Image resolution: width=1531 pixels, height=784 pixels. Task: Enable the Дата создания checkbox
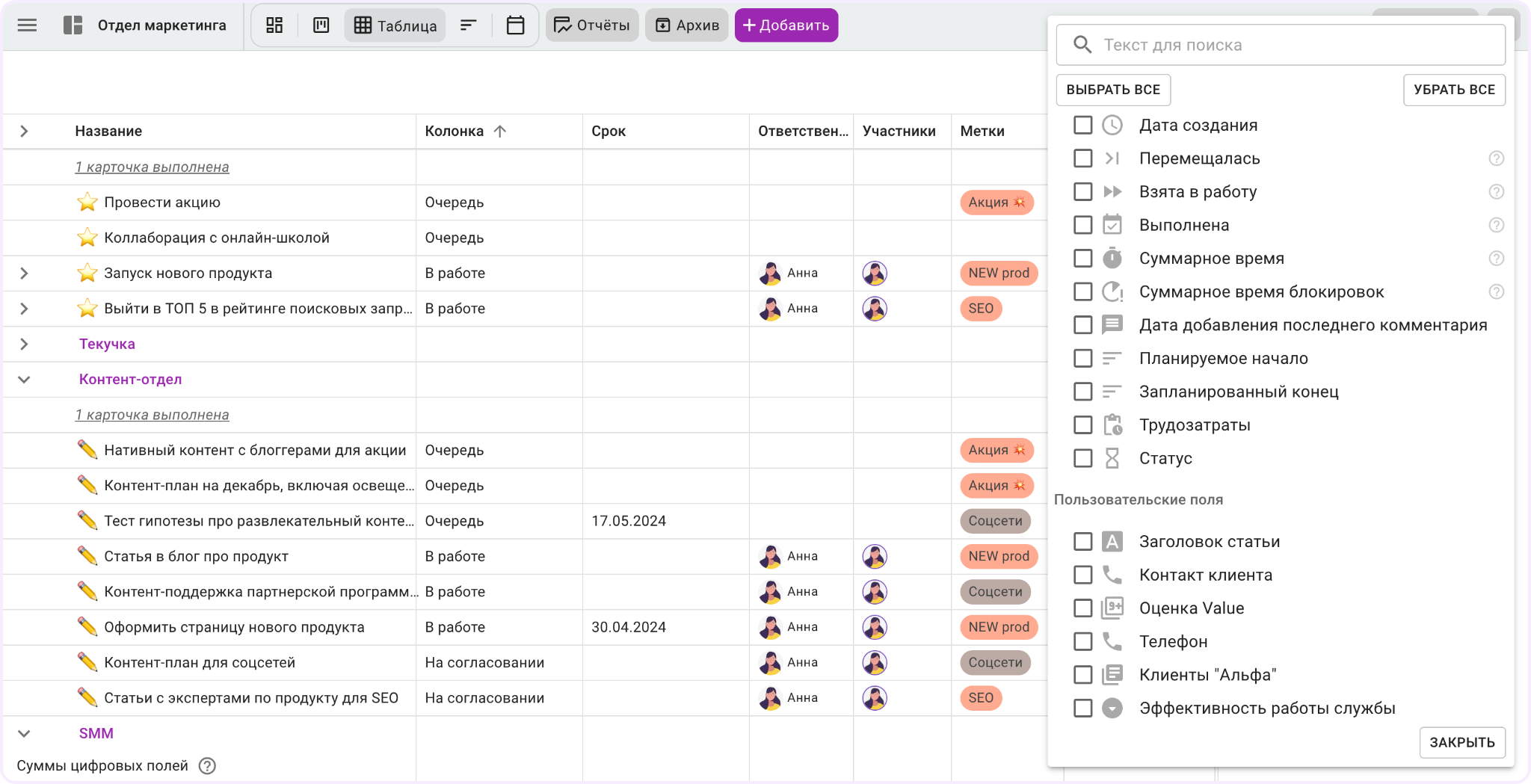(x=1082, y=125)
